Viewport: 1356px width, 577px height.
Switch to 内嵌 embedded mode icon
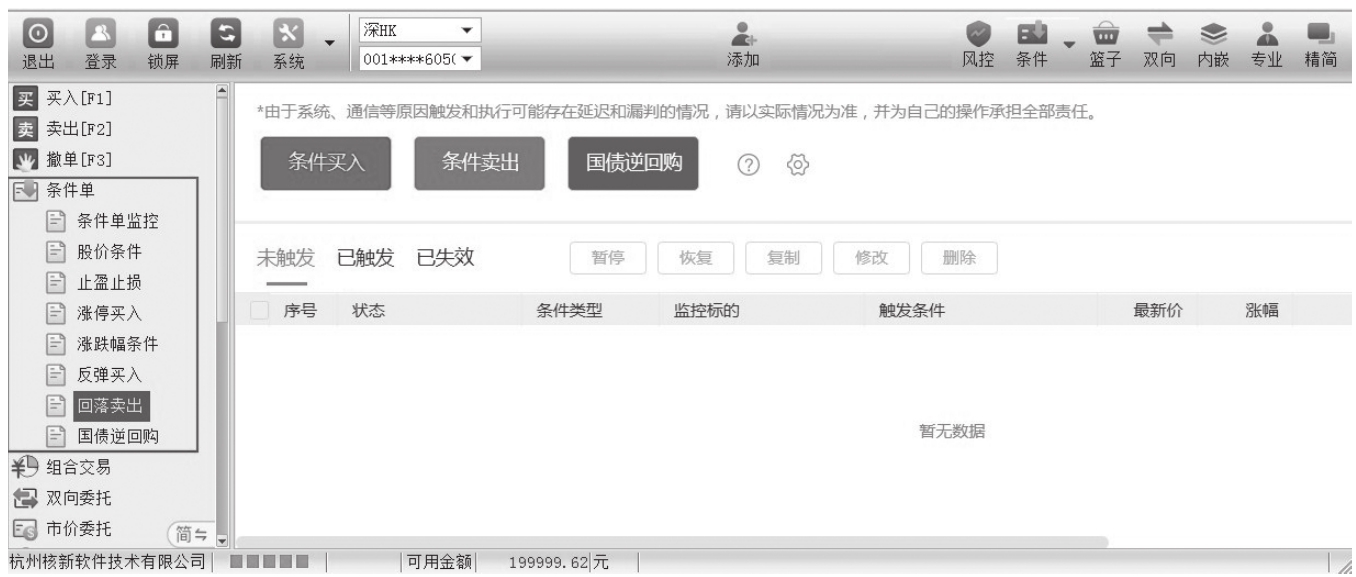[x=1211, y=45]
